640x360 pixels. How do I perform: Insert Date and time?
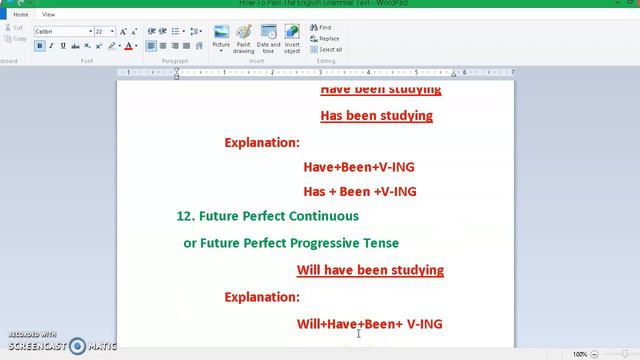pyautogui.click(x=269, y=39)
